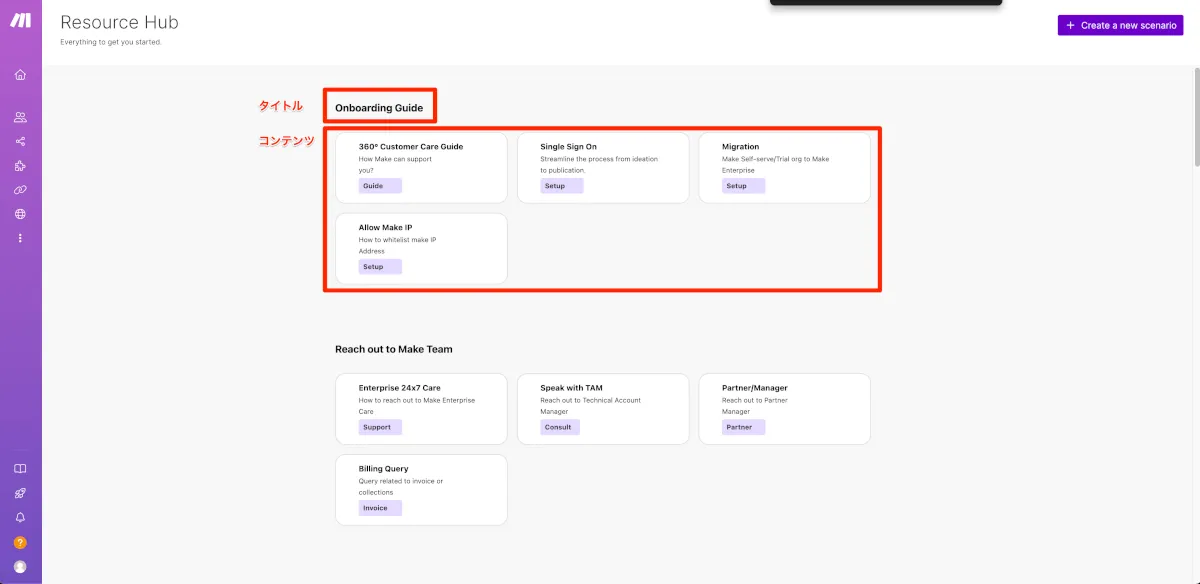
Task: Go to the Home icon in sidebar
Action: (x=20, y=75)
